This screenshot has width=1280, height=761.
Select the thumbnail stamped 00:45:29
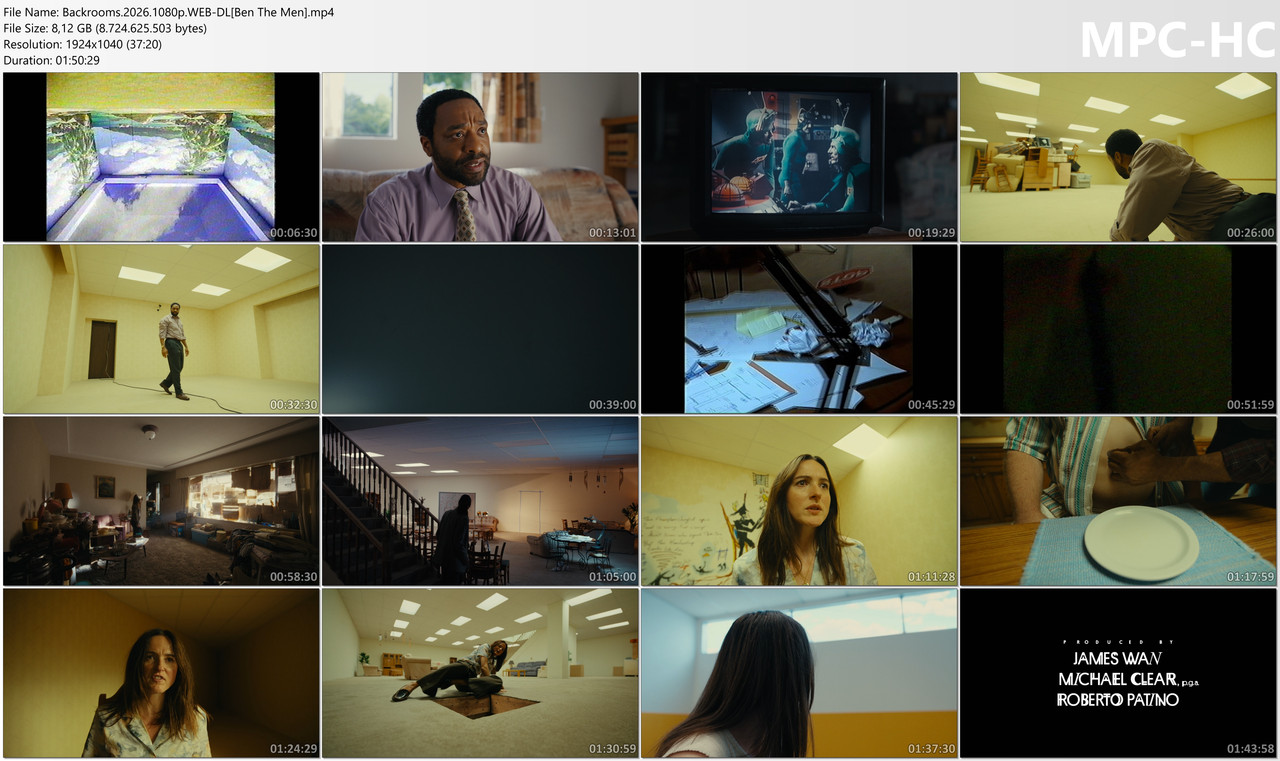(799, 329)
